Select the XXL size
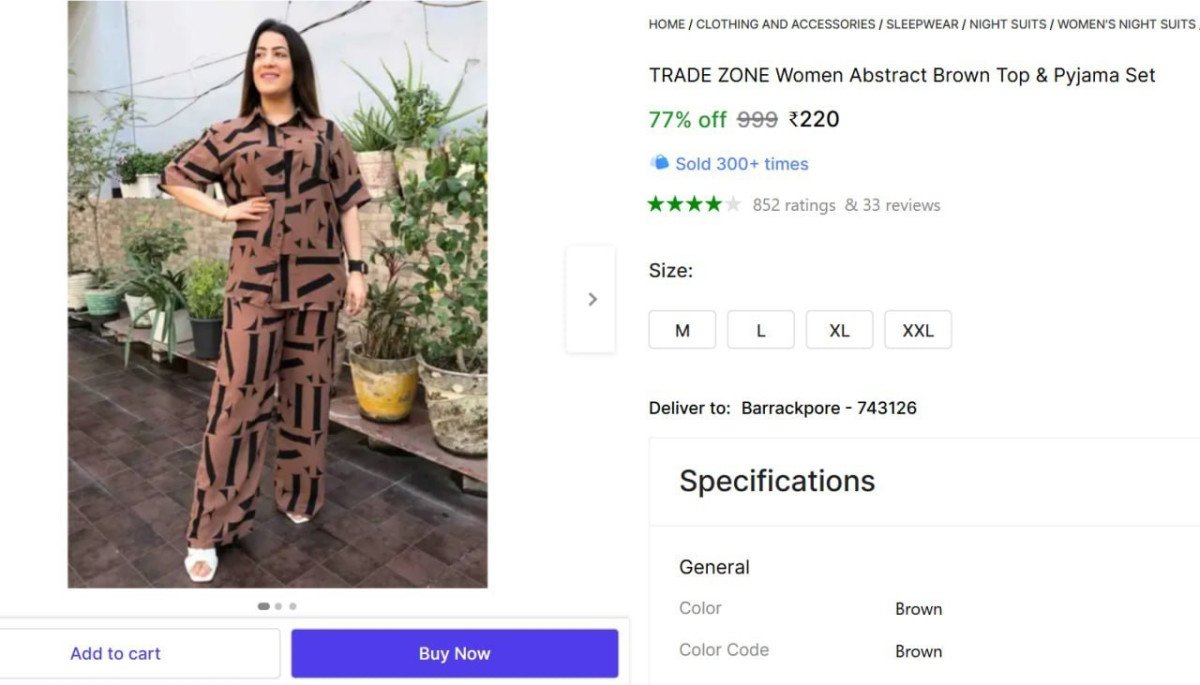The image size is (1200, 685). (918, 329)
